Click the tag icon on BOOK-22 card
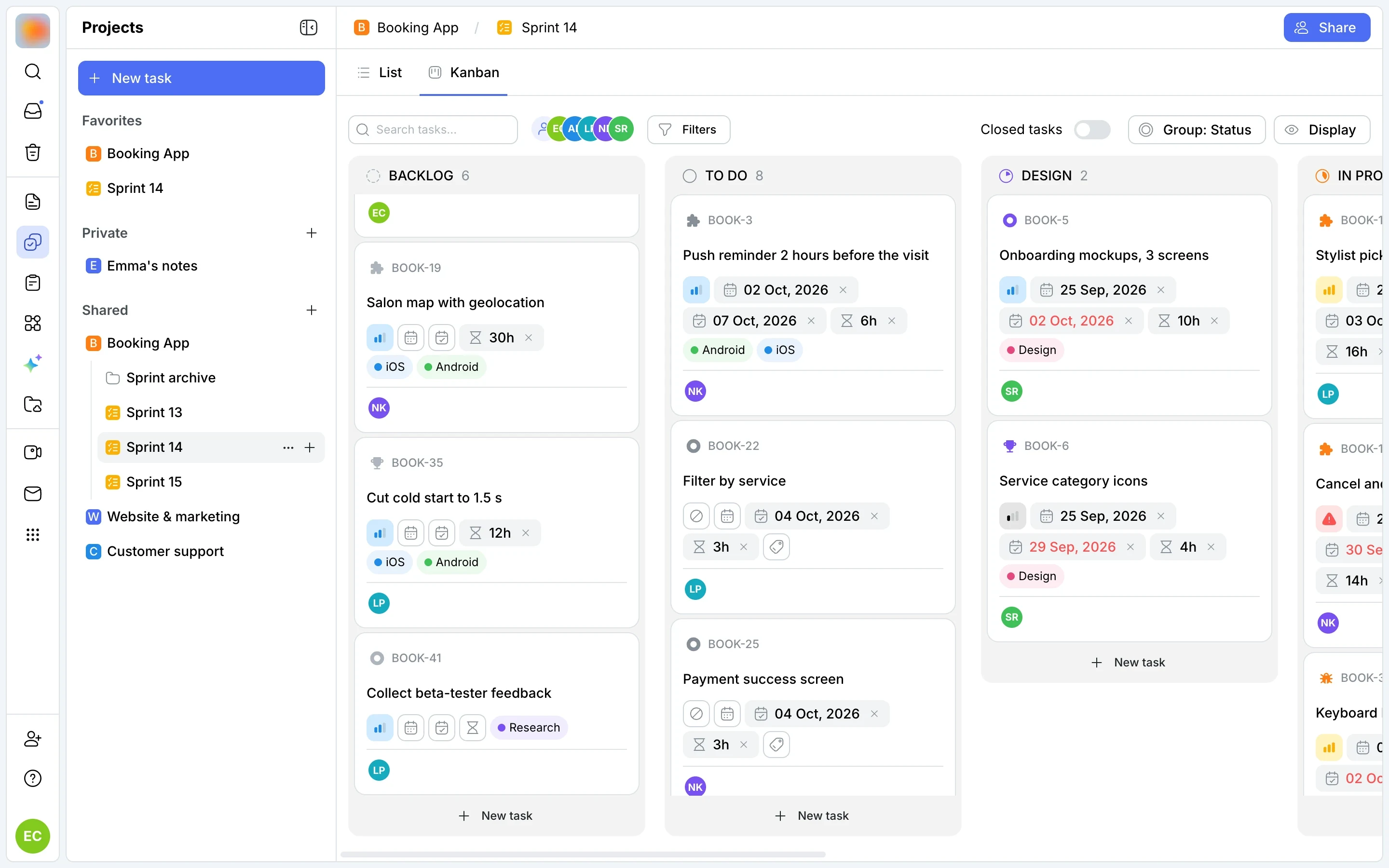1389x868 pixels. pyautogui.click(x=776, y=546)
